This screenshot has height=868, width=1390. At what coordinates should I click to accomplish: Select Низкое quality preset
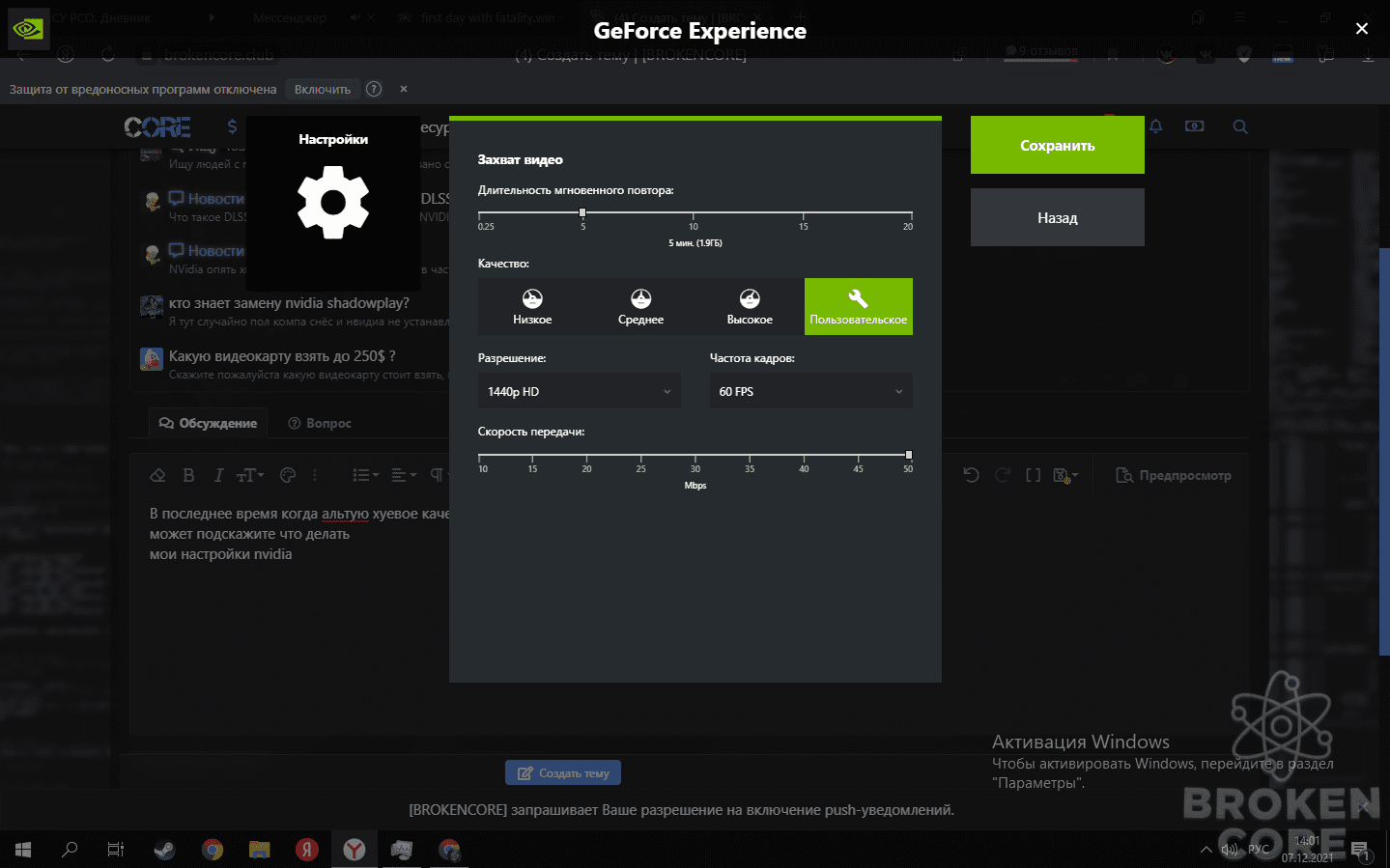point(532,306)
